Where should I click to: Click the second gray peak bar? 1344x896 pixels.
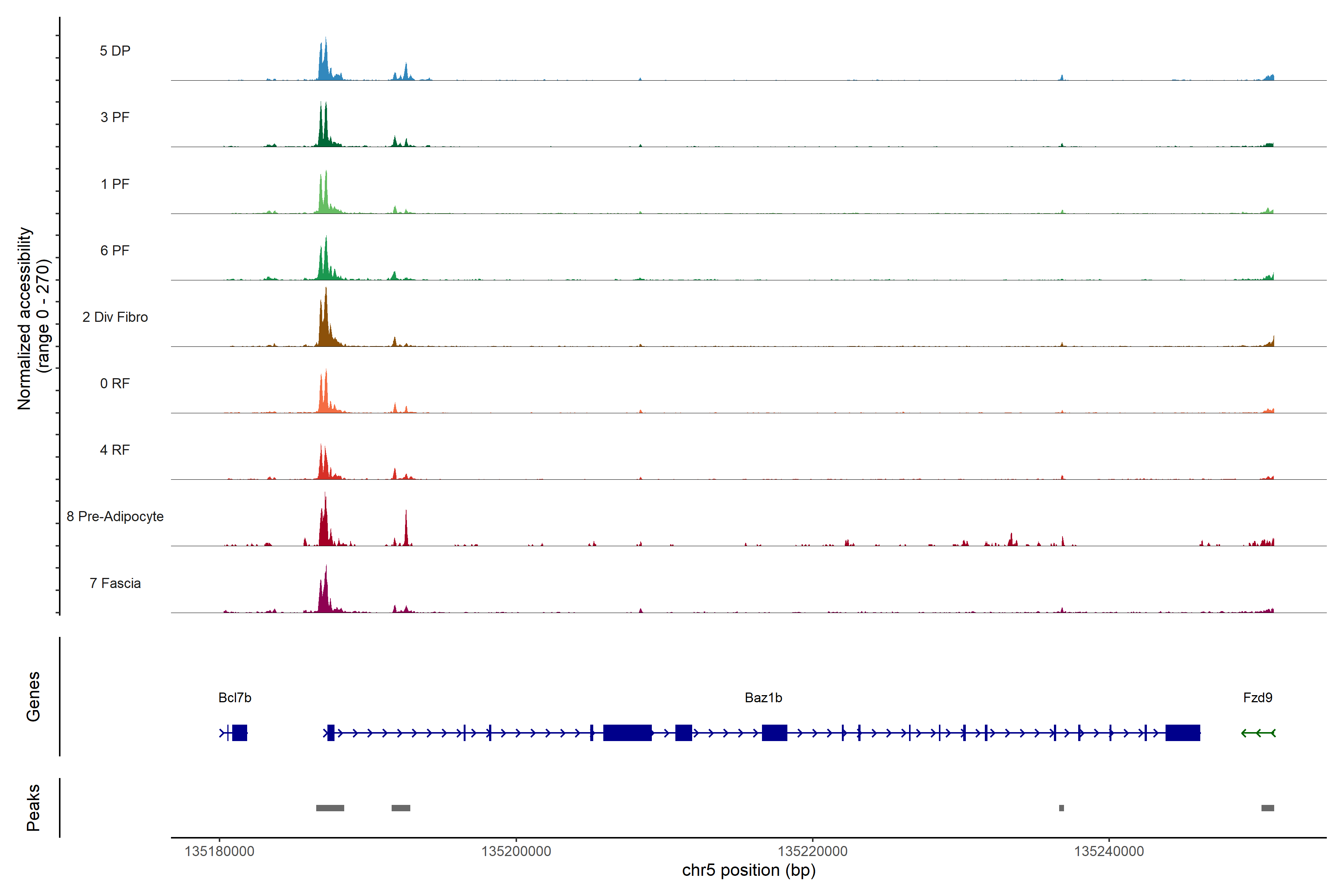click(x=401, y=808)
